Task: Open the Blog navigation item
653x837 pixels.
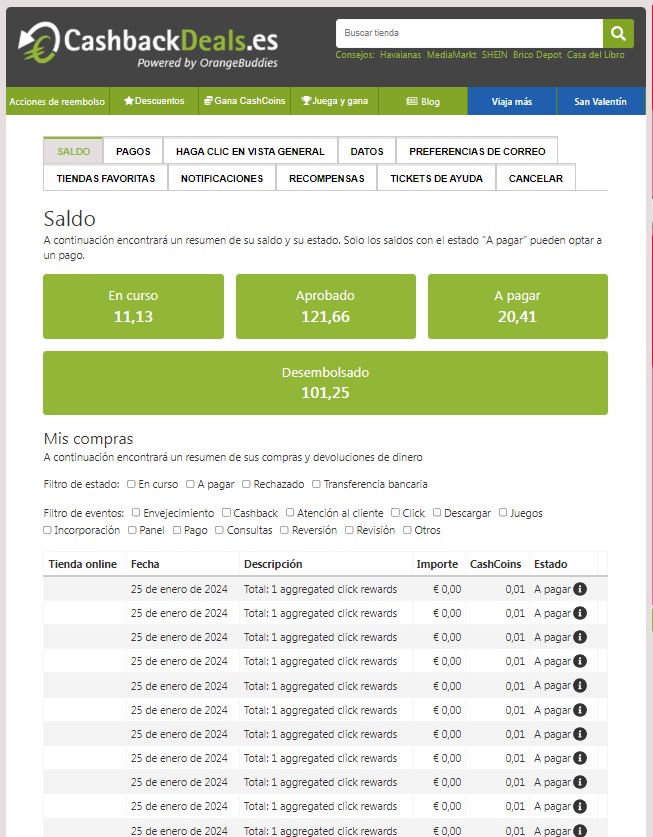Action: pyautogui.click(x=423, y=101)
